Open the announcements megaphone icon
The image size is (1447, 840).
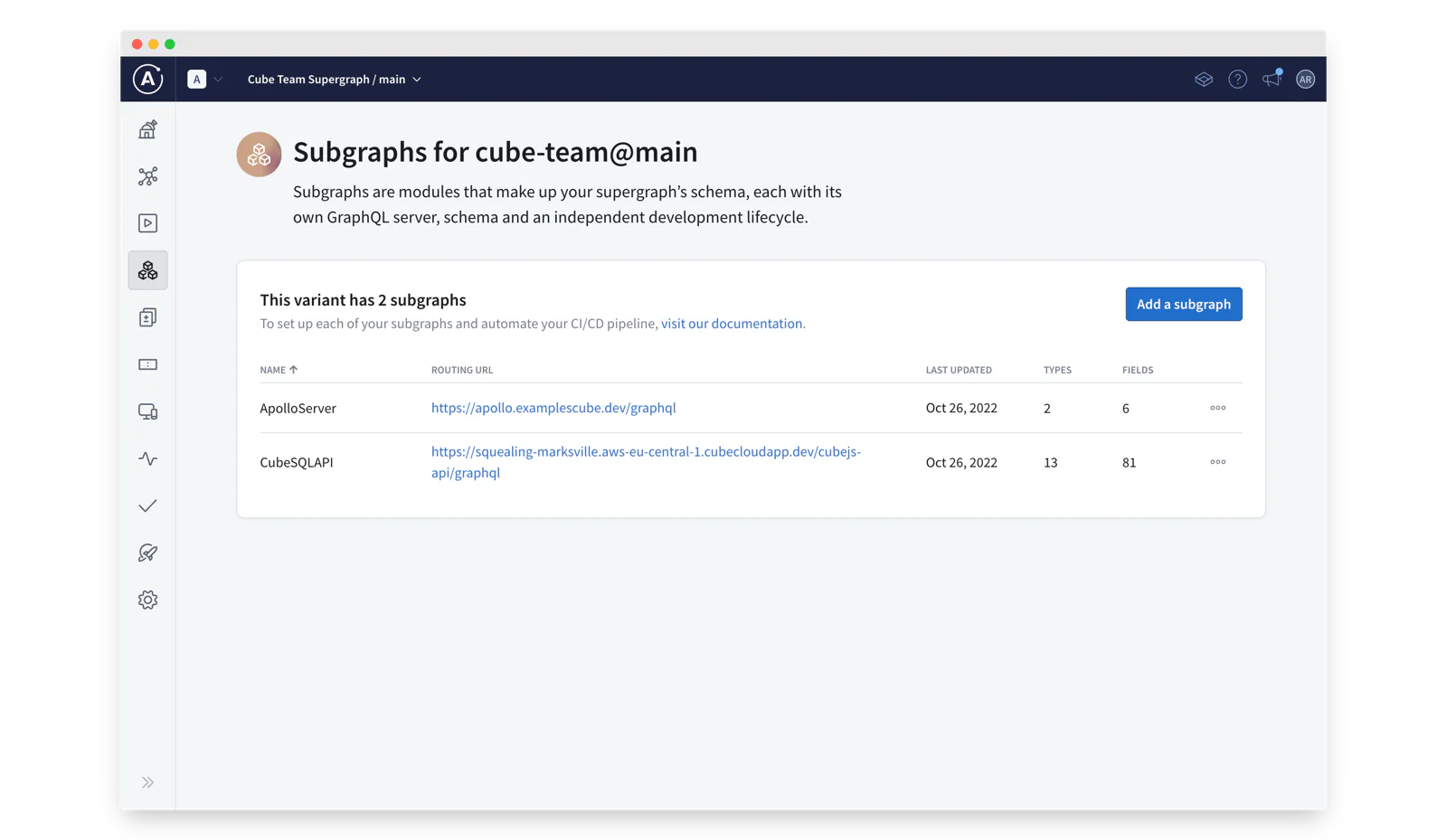[1272, 79]
